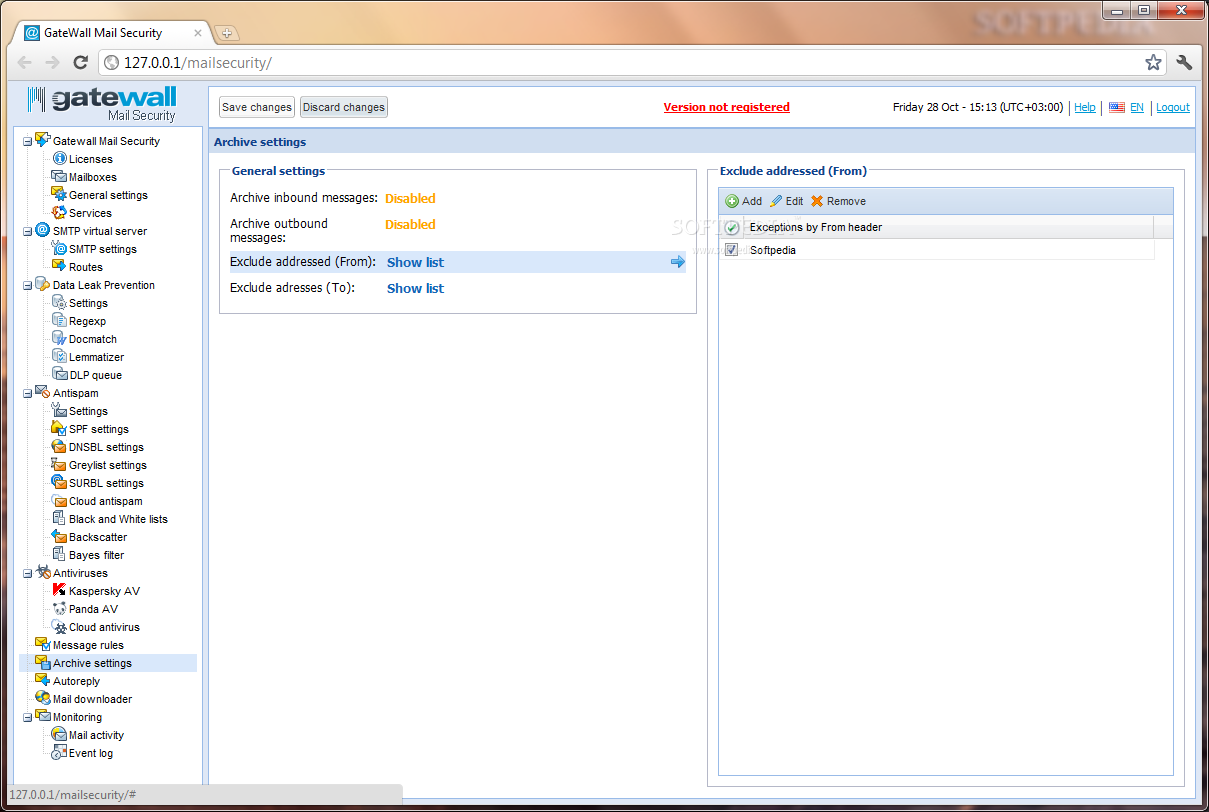Open SPF settings icon
The image size is (1209, 812).
(60, 429)
